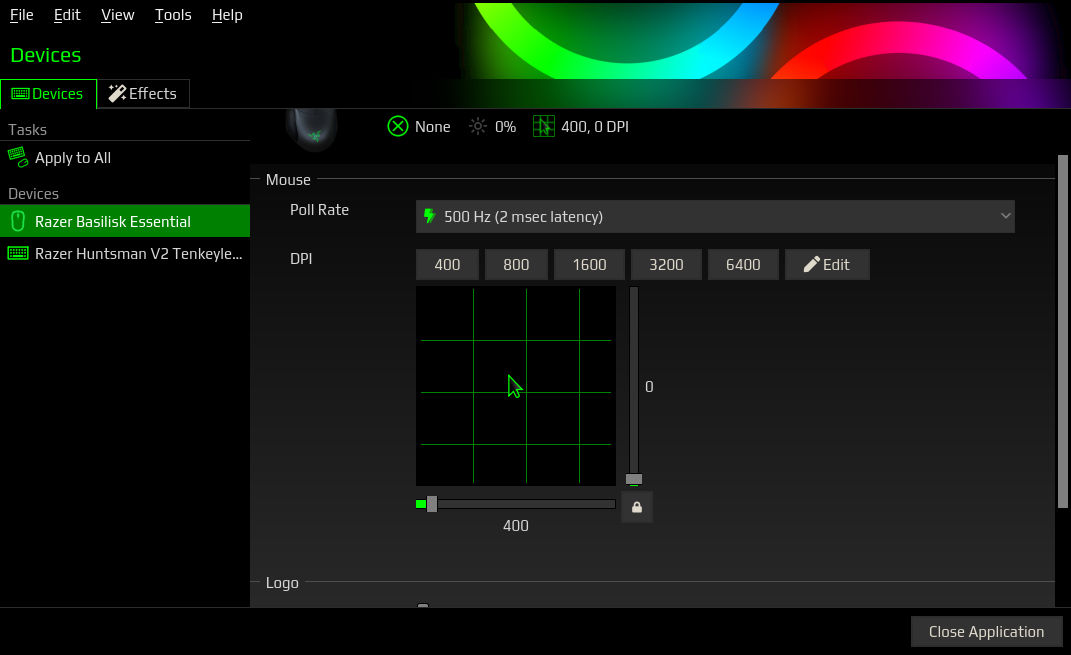Click the green keyboard Apply to All icon
Viewport: 1071px width, 655px height.
[17, 157]
